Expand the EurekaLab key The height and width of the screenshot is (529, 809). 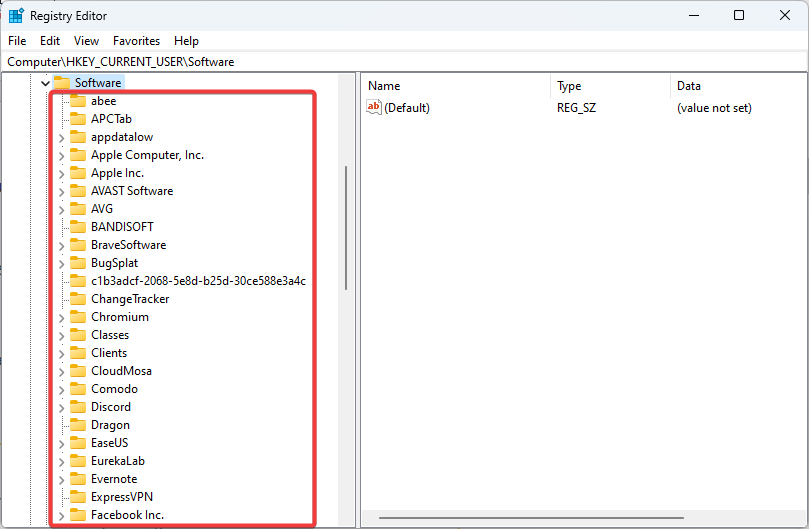pyautogui.click(x=61, y=461)
